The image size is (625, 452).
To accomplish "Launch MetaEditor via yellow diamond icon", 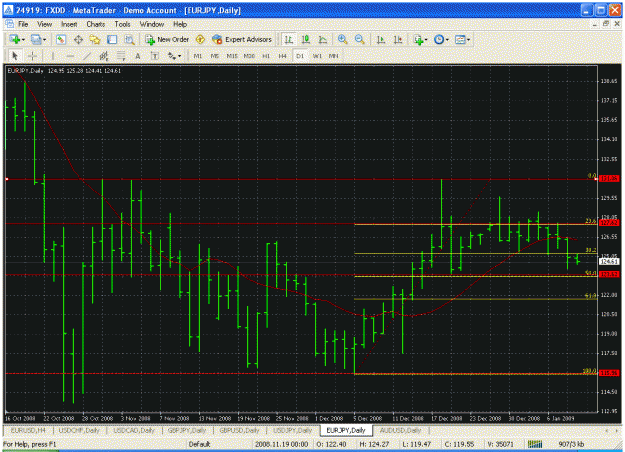I will [x=200, y=39].
